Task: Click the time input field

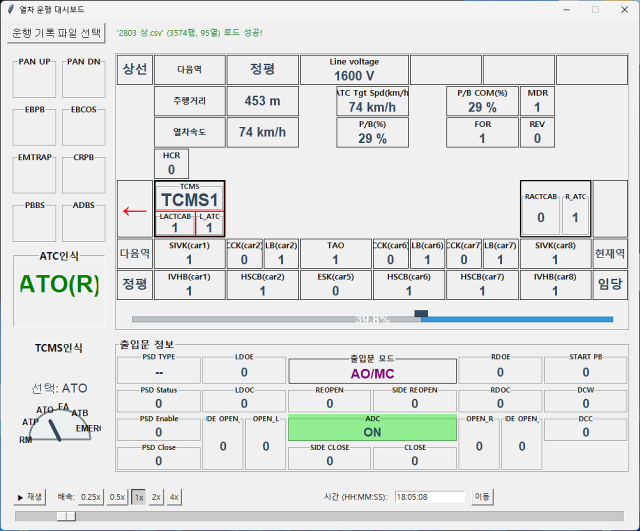Action: 430,496
